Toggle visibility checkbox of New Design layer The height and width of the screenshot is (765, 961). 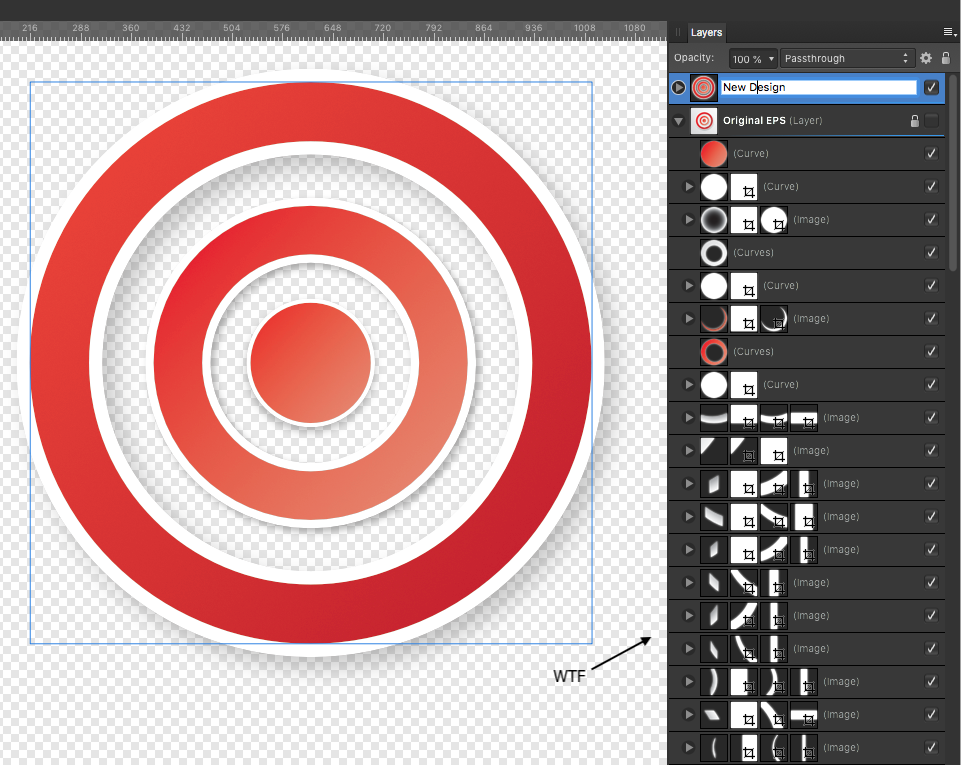coord(932,88)
